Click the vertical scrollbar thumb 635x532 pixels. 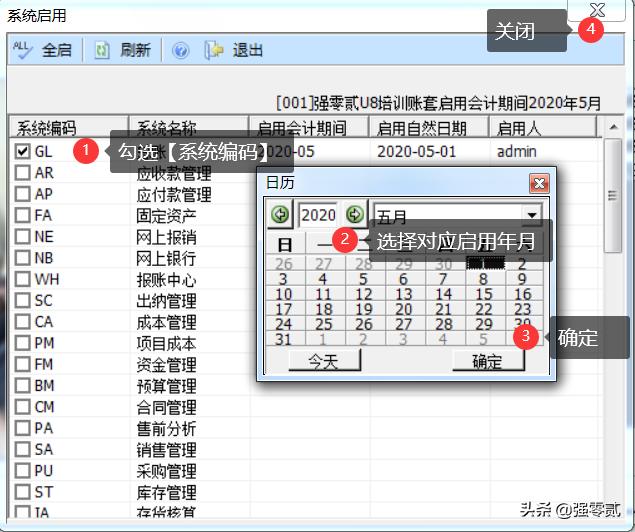coord(613,196)
